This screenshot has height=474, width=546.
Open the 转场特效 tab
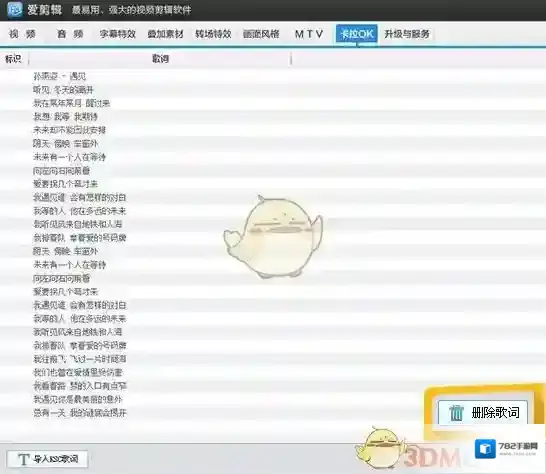click(213, 34)
